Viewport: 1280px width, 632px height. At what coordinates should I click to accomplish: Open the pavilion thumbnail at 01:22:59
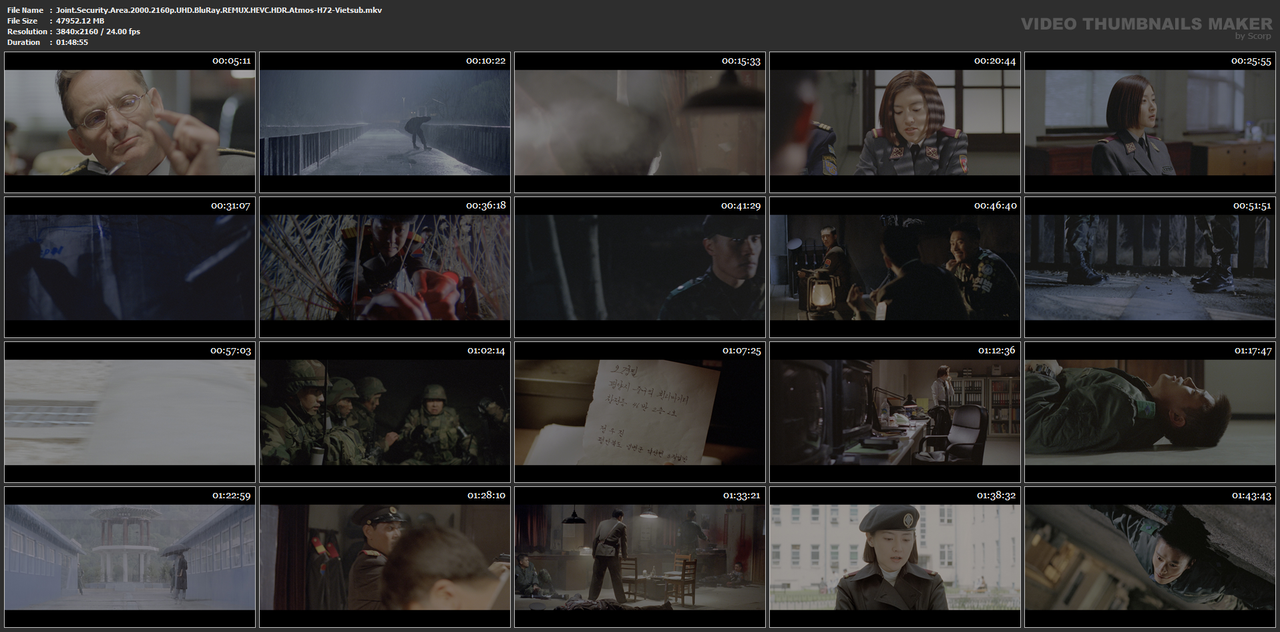tap(130, 557)
